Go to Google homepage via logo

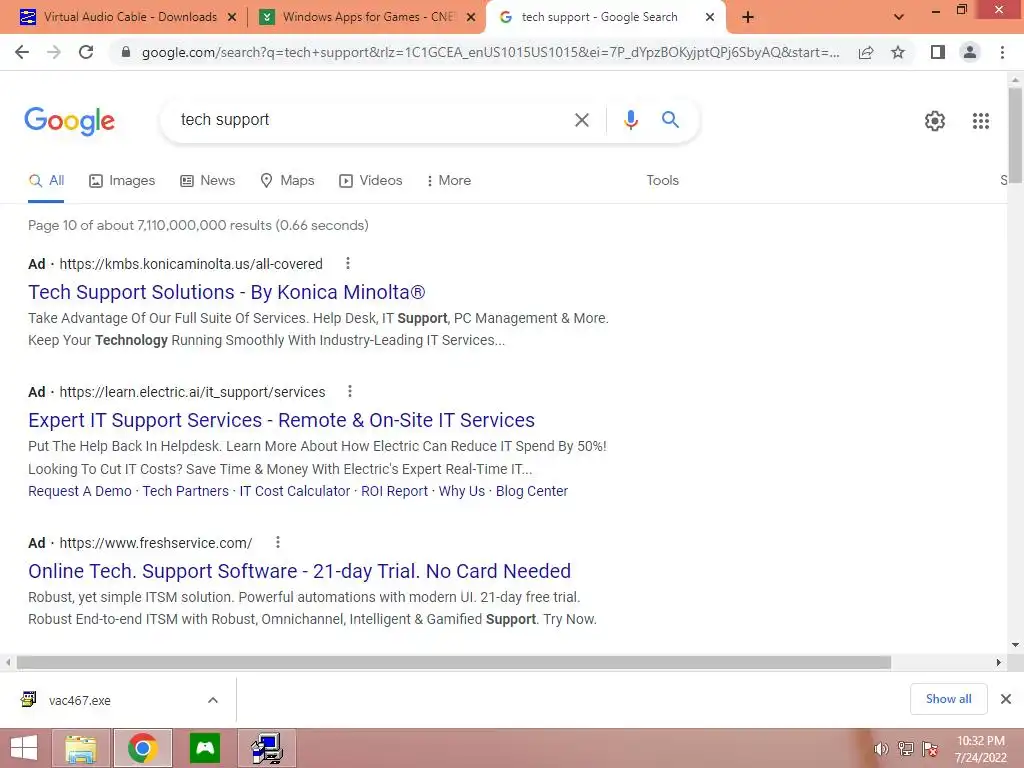69,121
